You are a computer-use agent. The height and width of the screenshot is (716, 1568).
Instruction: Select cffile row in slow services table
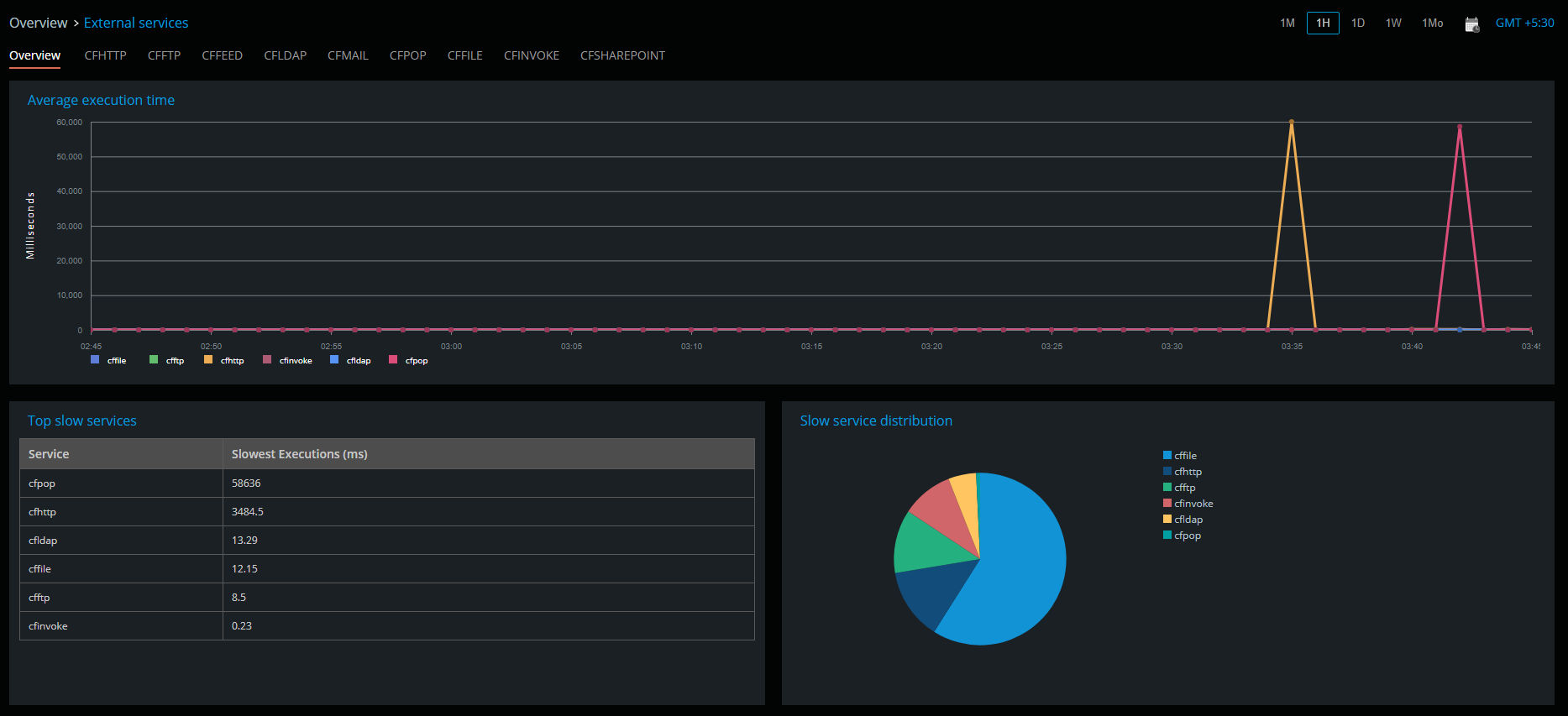click(x=387, y=569)
